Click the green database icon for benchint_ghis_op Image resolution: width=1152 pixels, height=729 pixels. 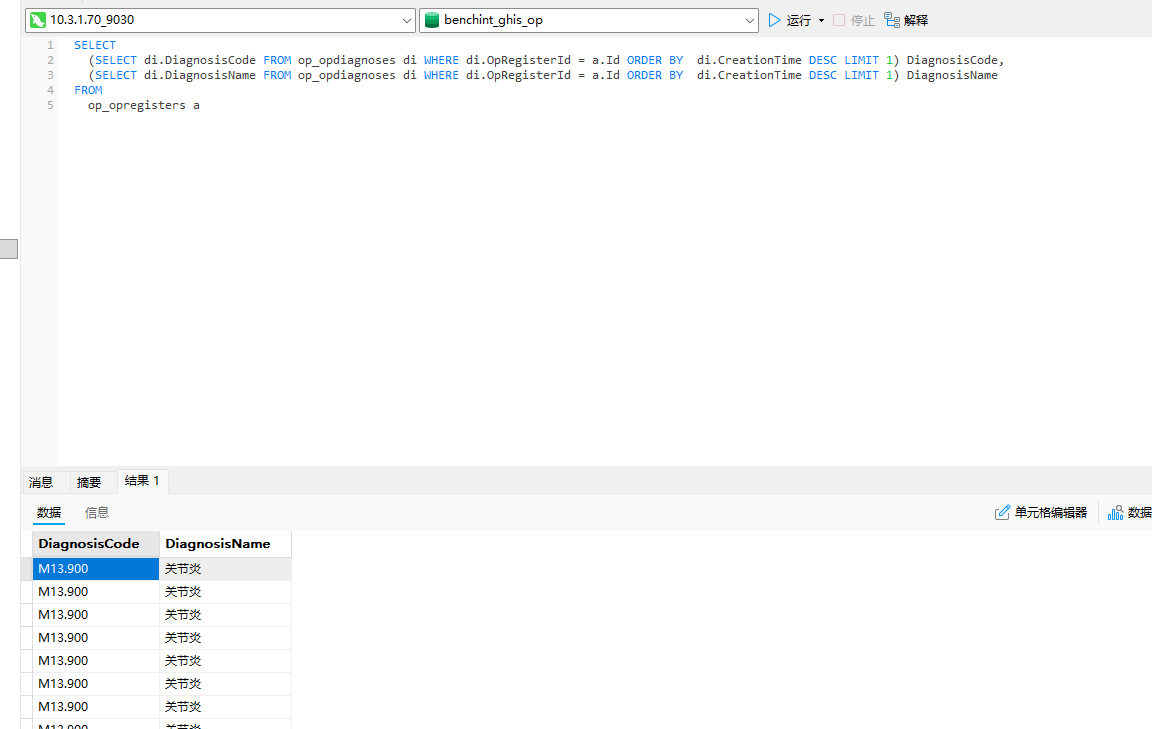point(432,20)
